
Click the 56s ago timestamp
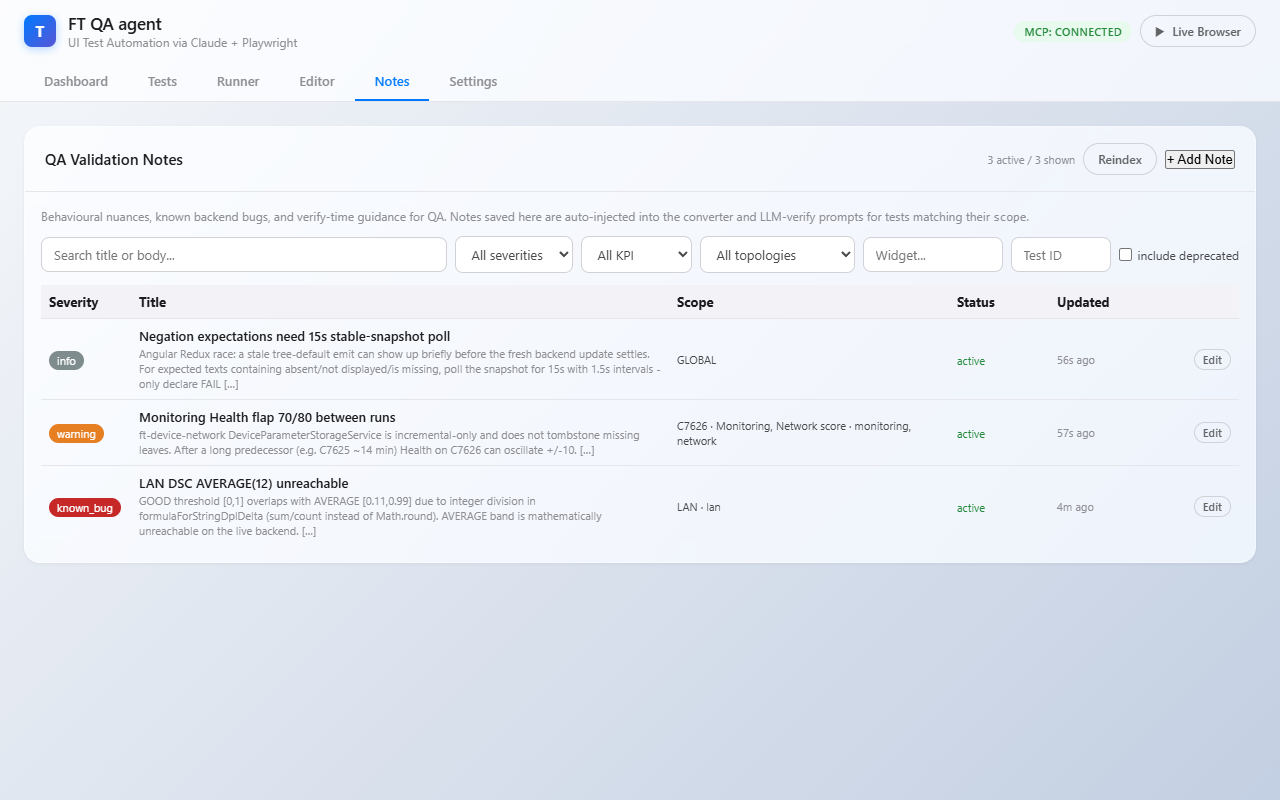coord(1076,360)
